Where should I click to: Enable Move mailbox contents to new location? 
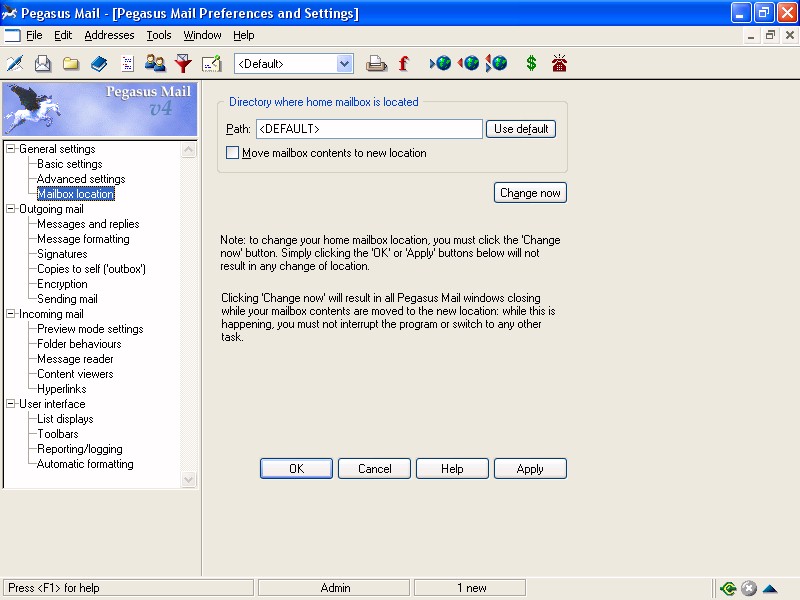(x=232, y=153)
